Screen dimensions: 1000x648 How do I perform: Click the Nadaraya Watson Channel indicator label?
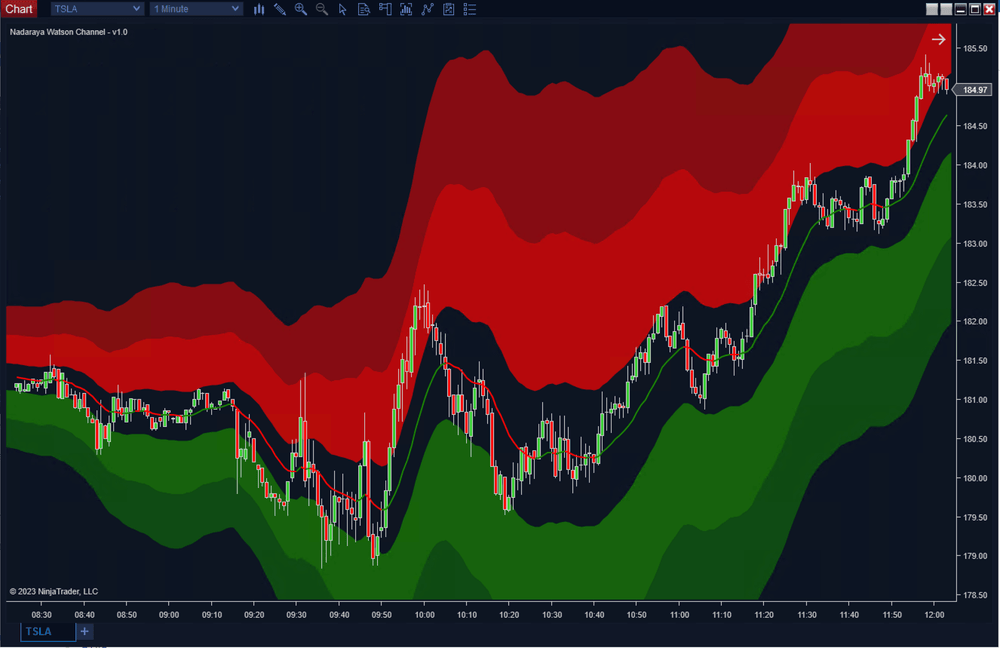coord(68,32)
